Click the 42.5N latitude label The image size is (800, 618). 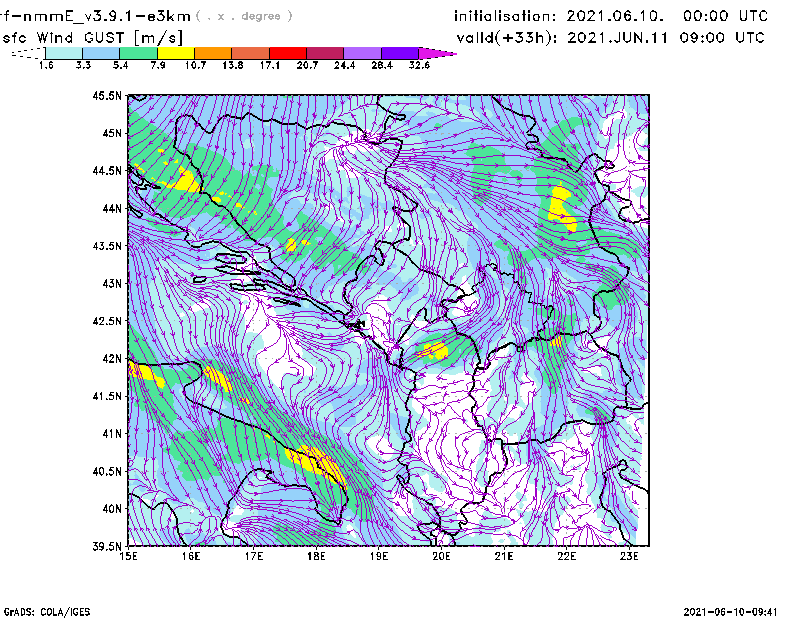point(107,321)
